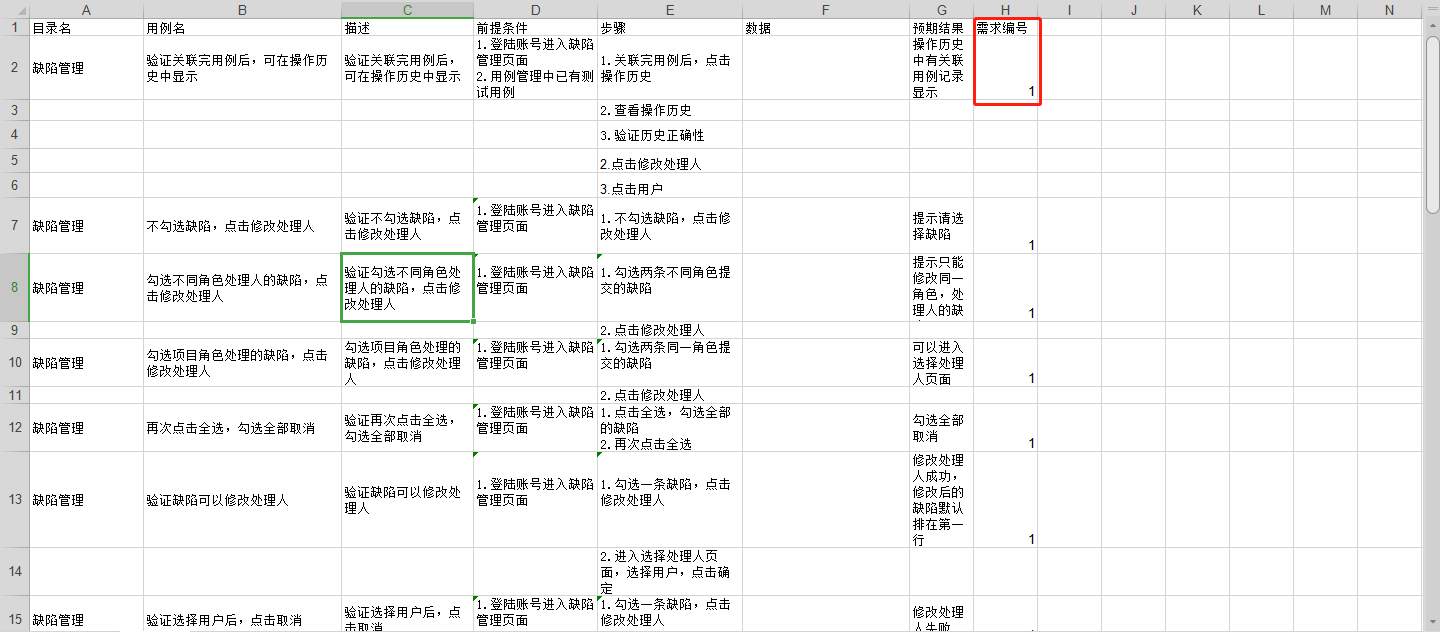
Task: Select column H via its header
Action: click(x=1005, y=10)
